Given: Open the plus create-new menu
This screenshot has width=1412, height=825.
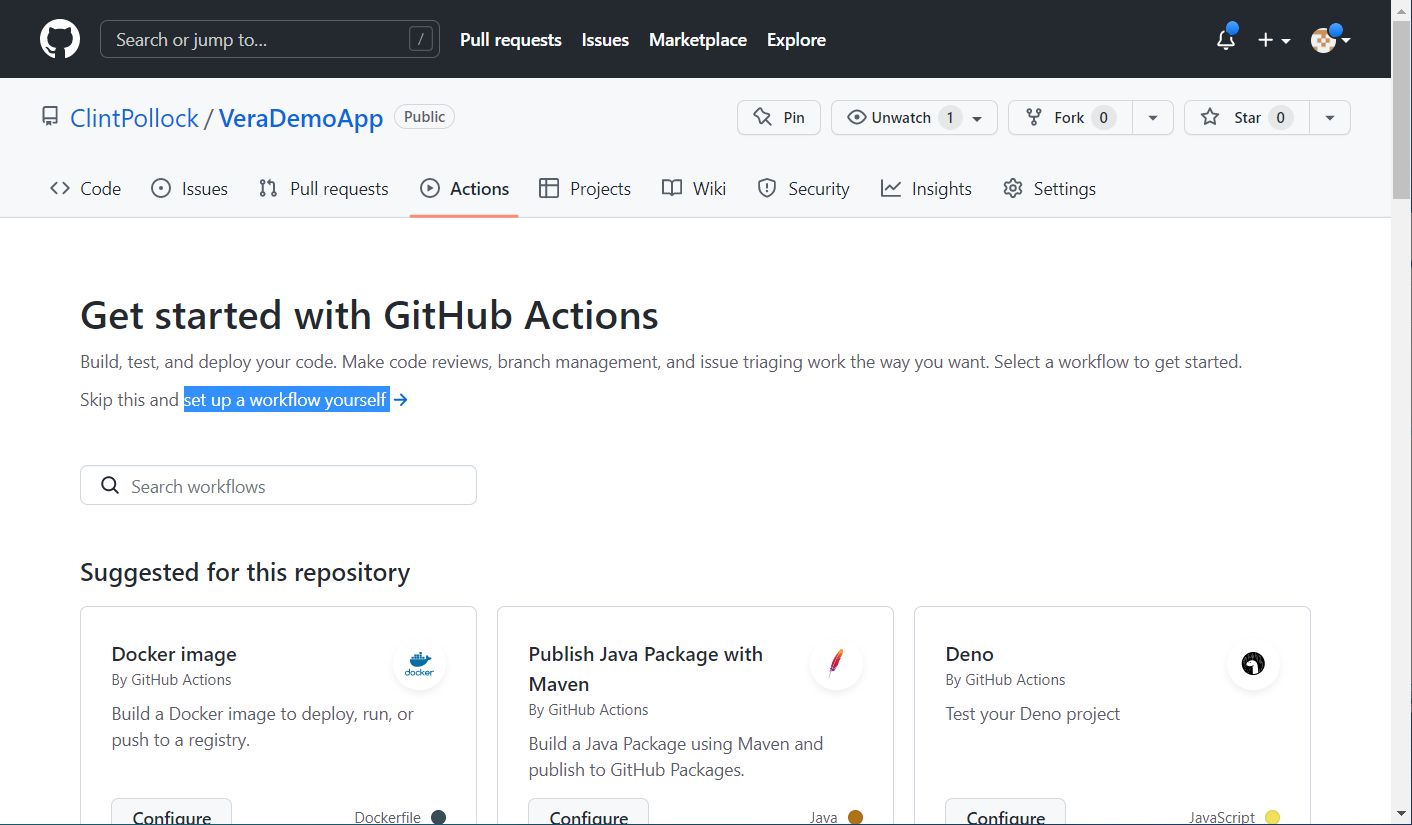Looking at the screenshot, I should click(x=1274, y=40).
